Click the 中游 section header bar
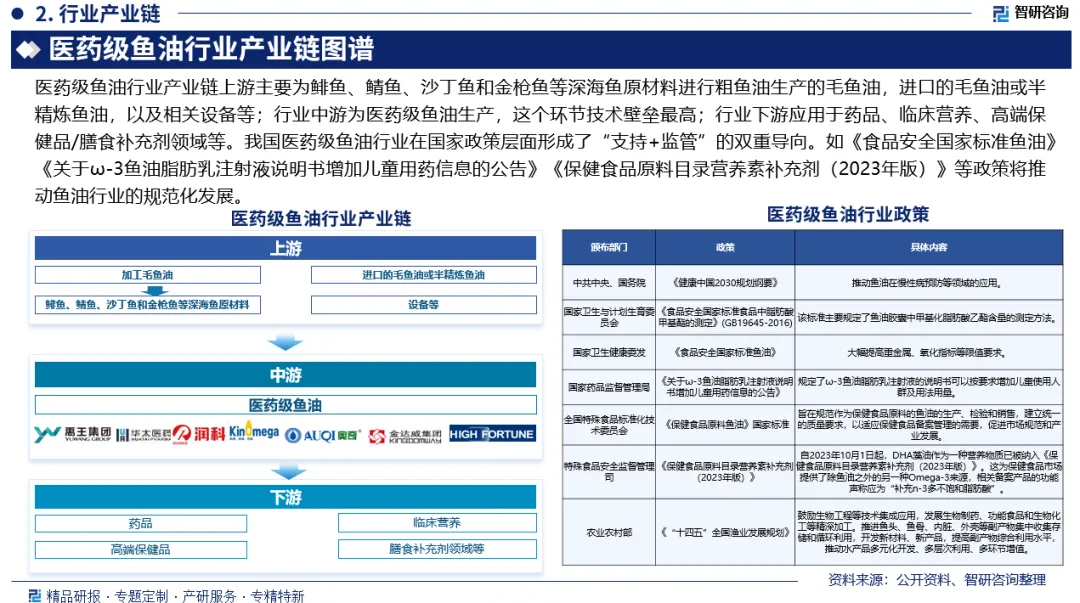1080x603 pixels. point(285,375)
